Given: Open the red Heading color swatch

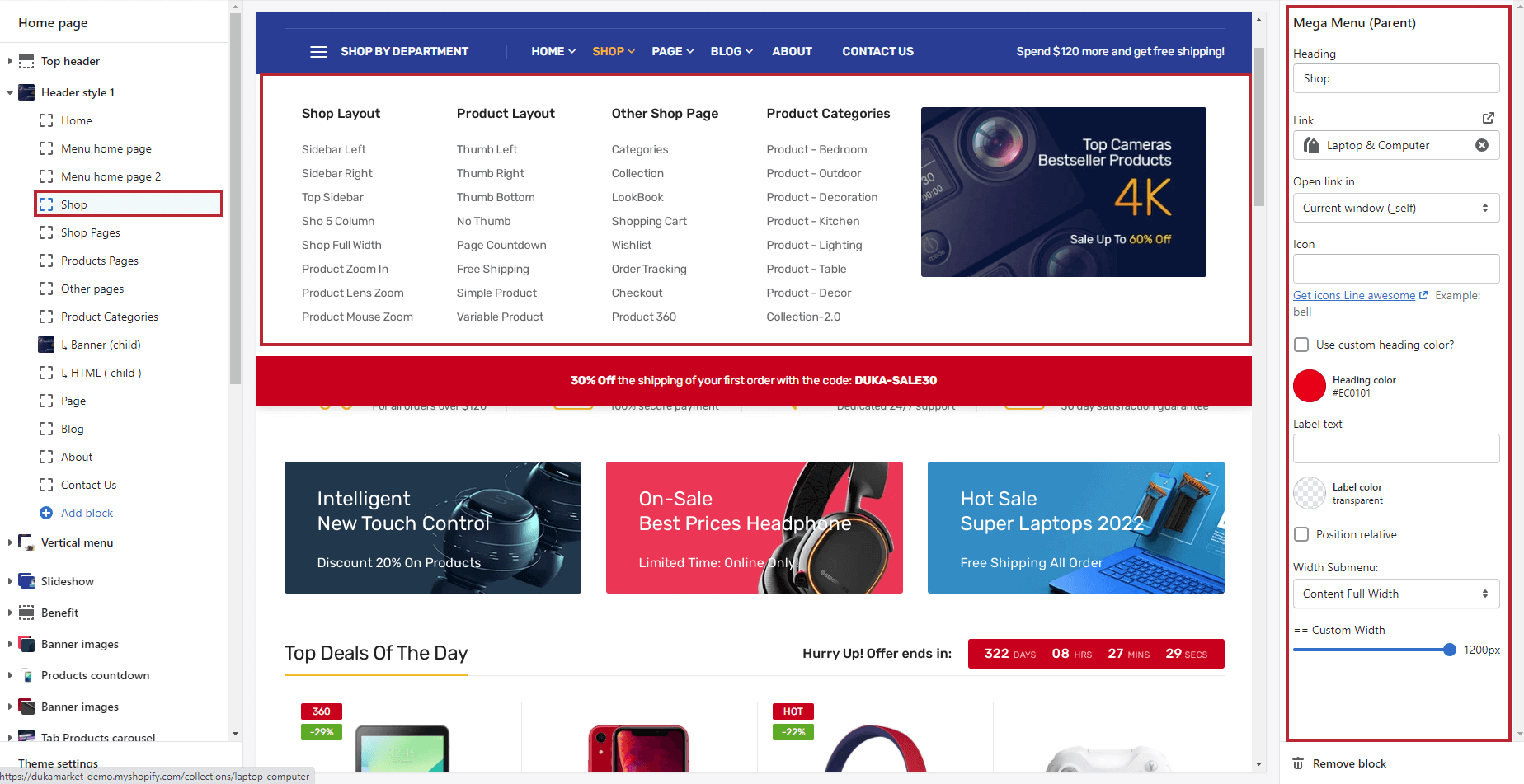Looking at the screenshot, I should tap(1310, 386).
